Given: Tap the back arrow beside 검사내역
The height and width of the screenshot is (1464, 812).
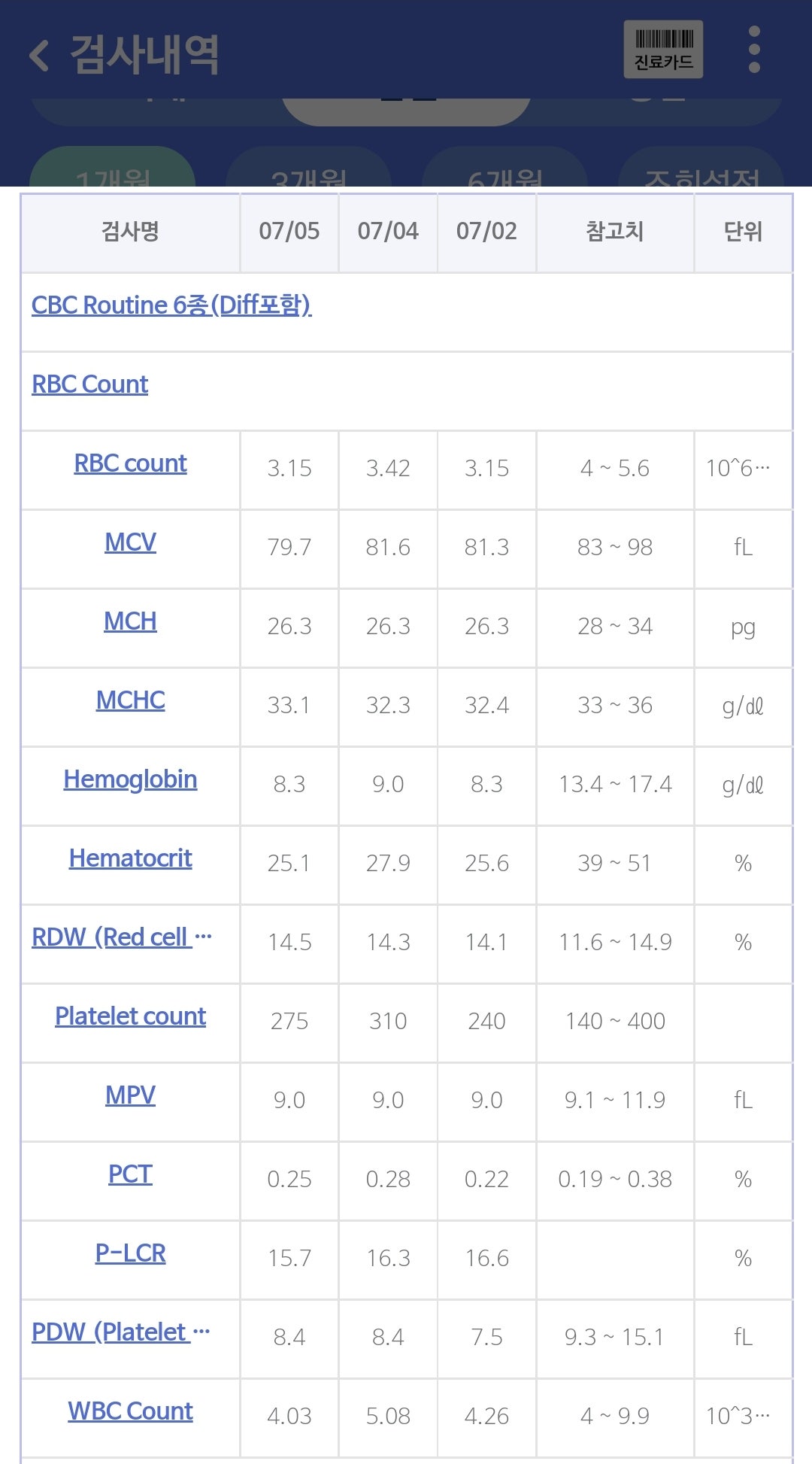Looking at the screenshot, I should point(39,56).
